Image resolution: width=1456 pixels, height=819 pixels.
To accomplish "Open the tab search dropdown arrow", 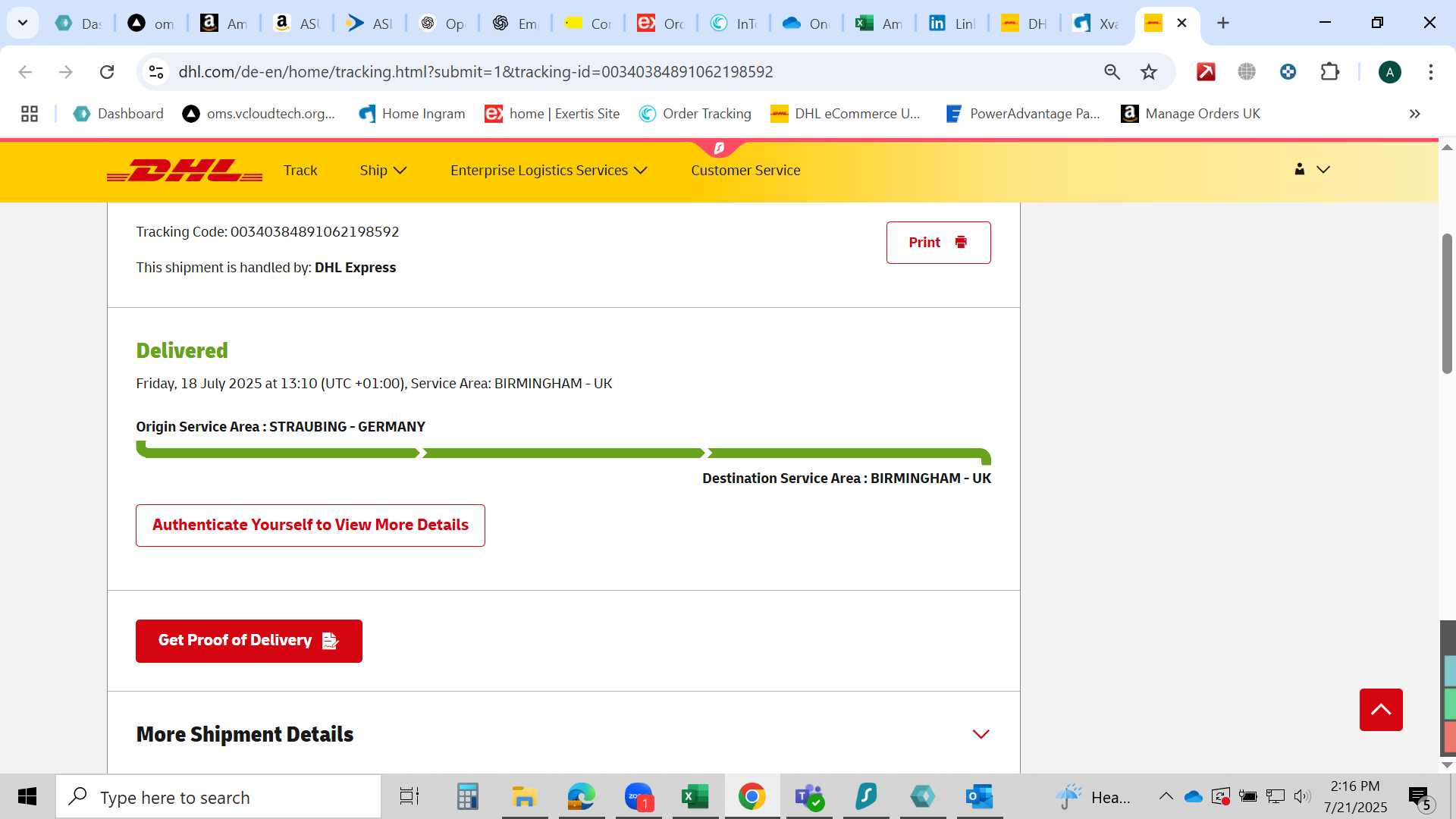I will (23, 23).
